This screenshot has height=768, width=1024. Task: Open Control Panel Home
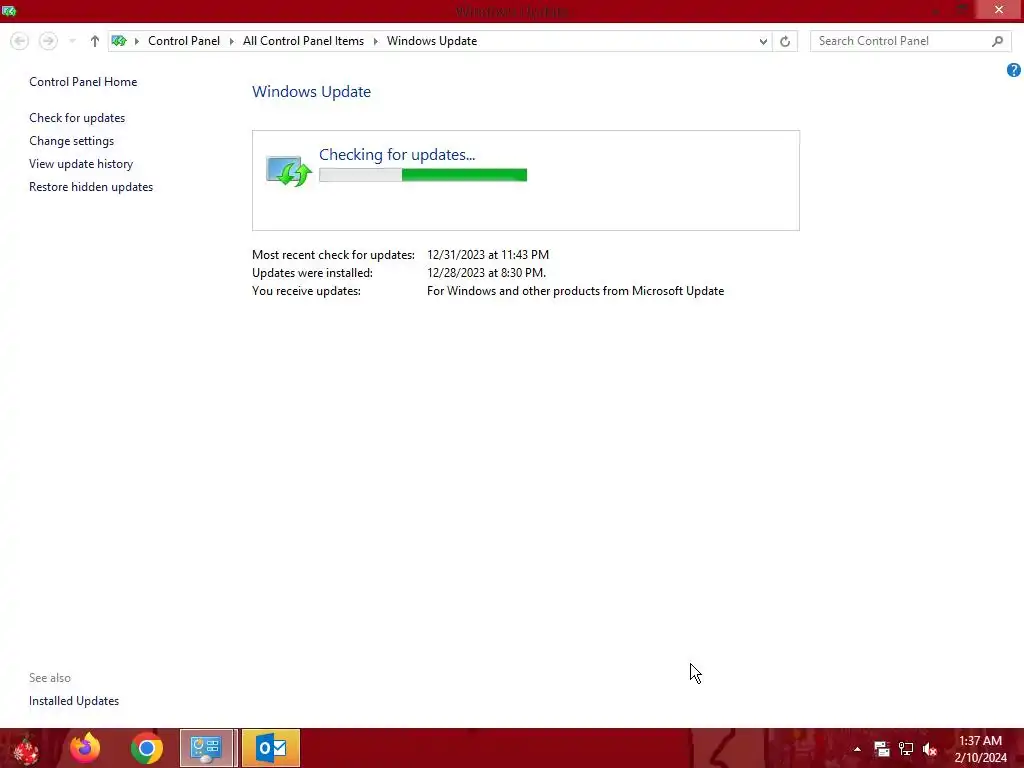tap(83, 82)
